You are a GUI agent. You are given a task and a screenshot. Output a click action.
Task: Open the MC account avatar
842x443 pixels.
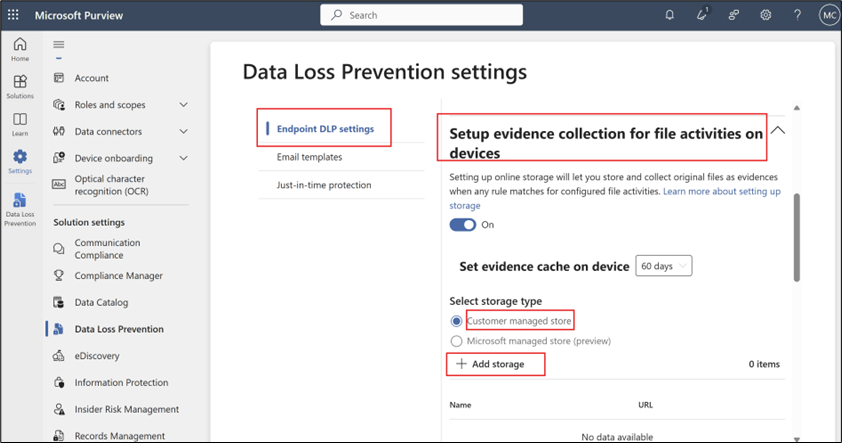pos(829,15)
